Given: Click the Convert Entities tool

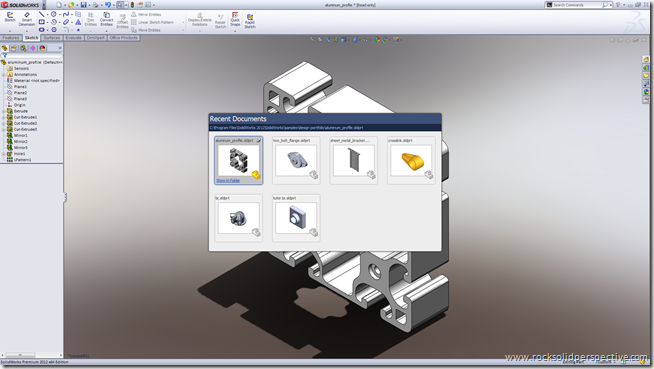Looking at the screenshot, I should click(106, 19).
